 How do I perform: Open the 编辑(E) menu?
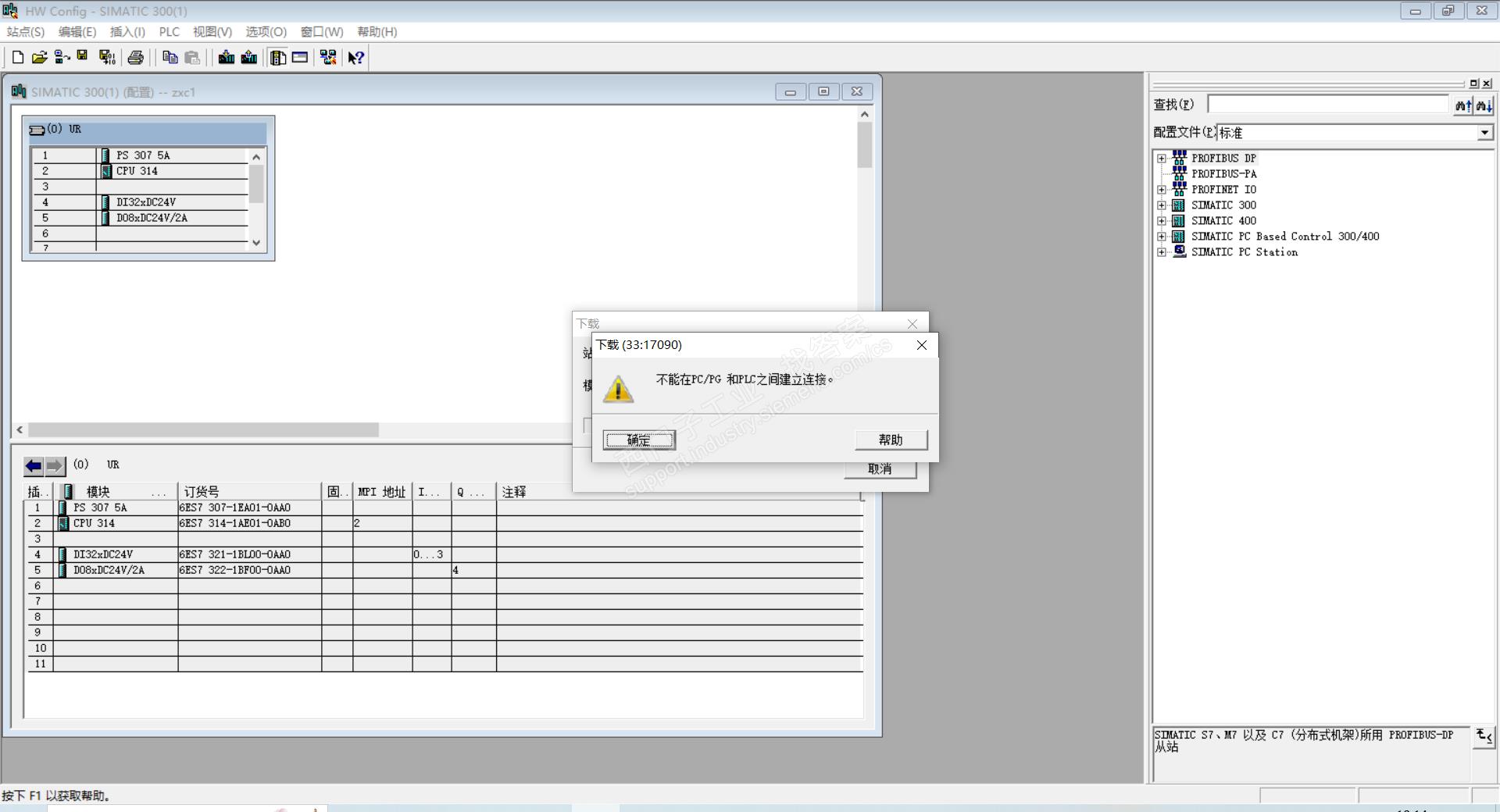77,32
